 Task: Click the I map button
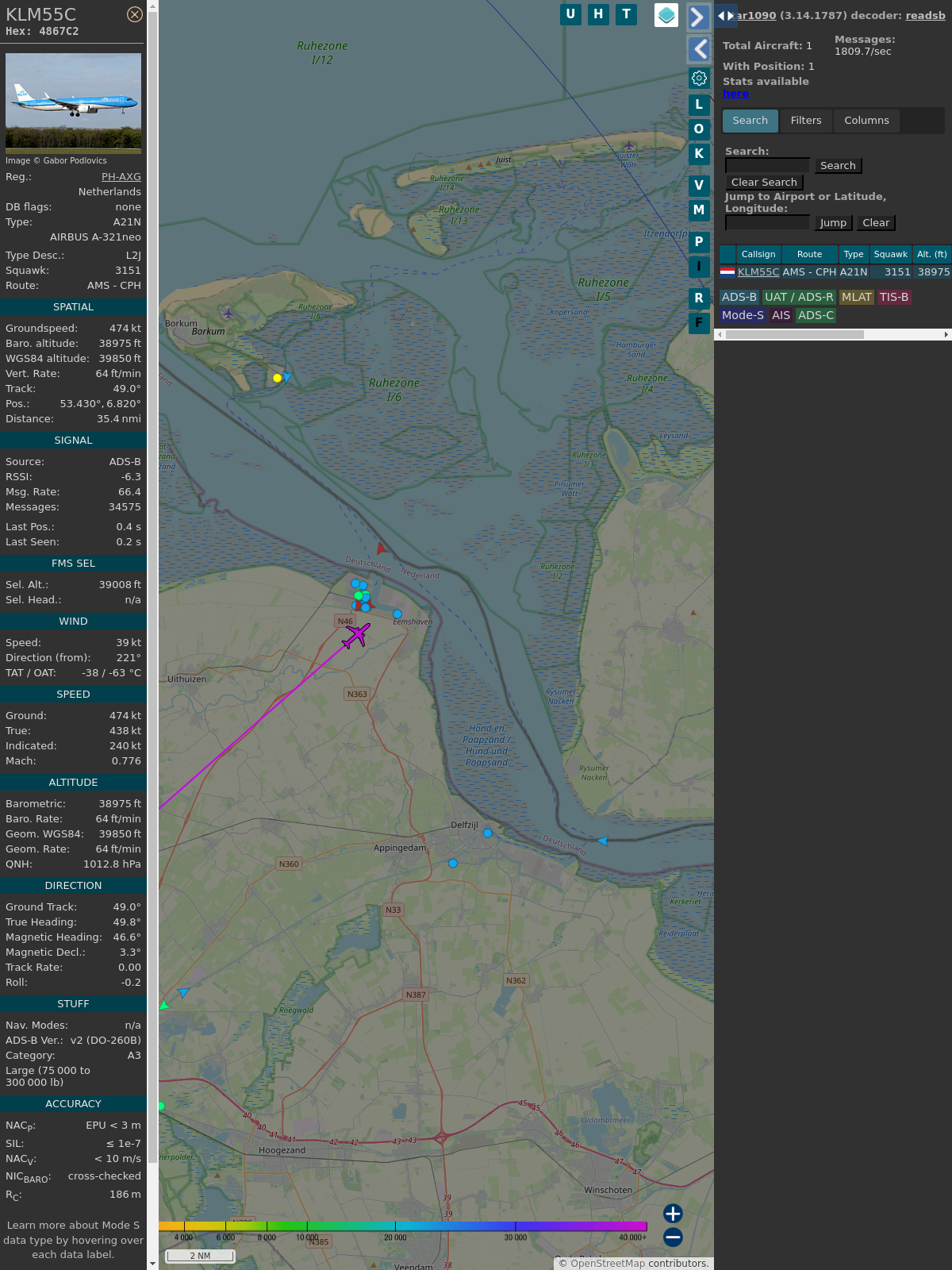click(699, 267)
